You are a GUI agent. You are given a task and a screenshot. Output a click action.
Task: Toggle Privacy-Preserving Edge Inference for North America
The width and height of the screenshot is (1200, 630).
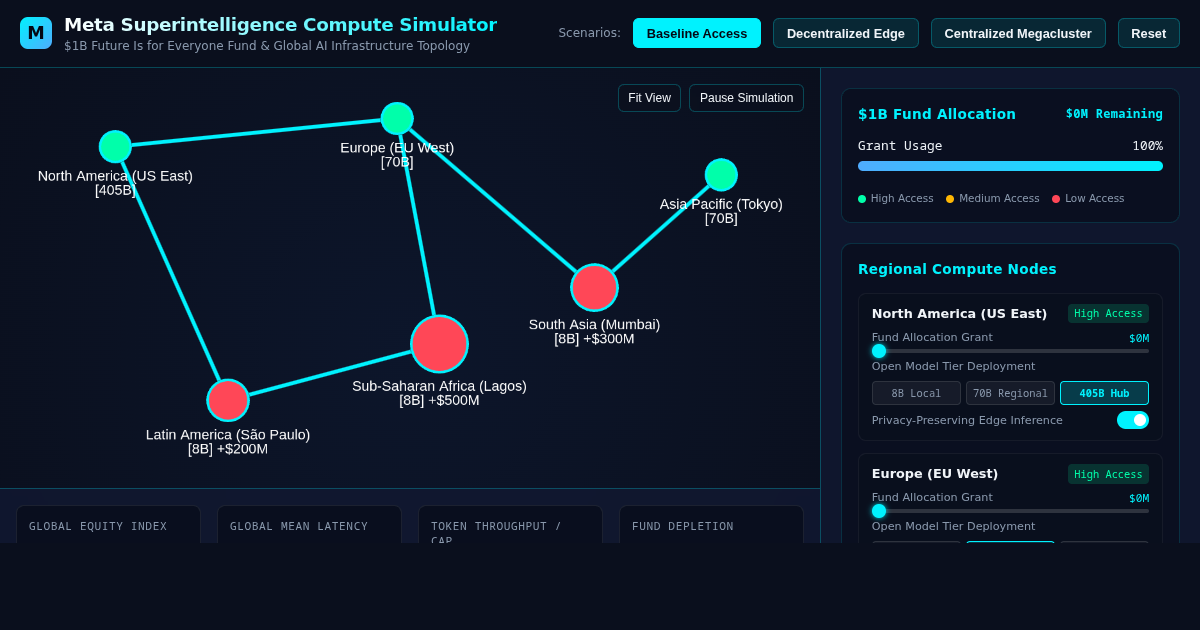click(1133, 420)
